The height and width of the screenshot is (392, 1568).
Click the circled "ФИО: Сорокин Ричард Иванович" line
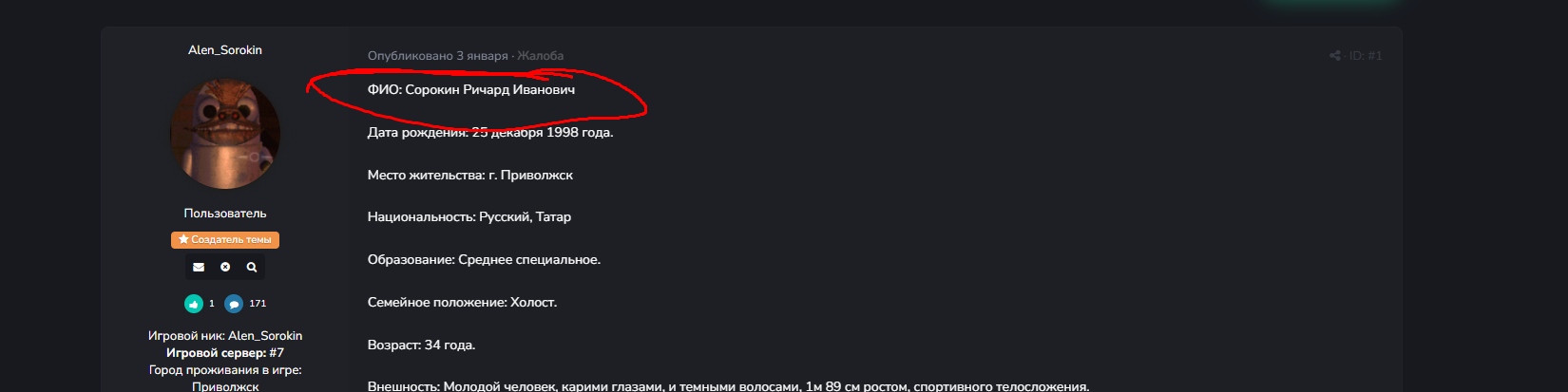pos(471,90)
